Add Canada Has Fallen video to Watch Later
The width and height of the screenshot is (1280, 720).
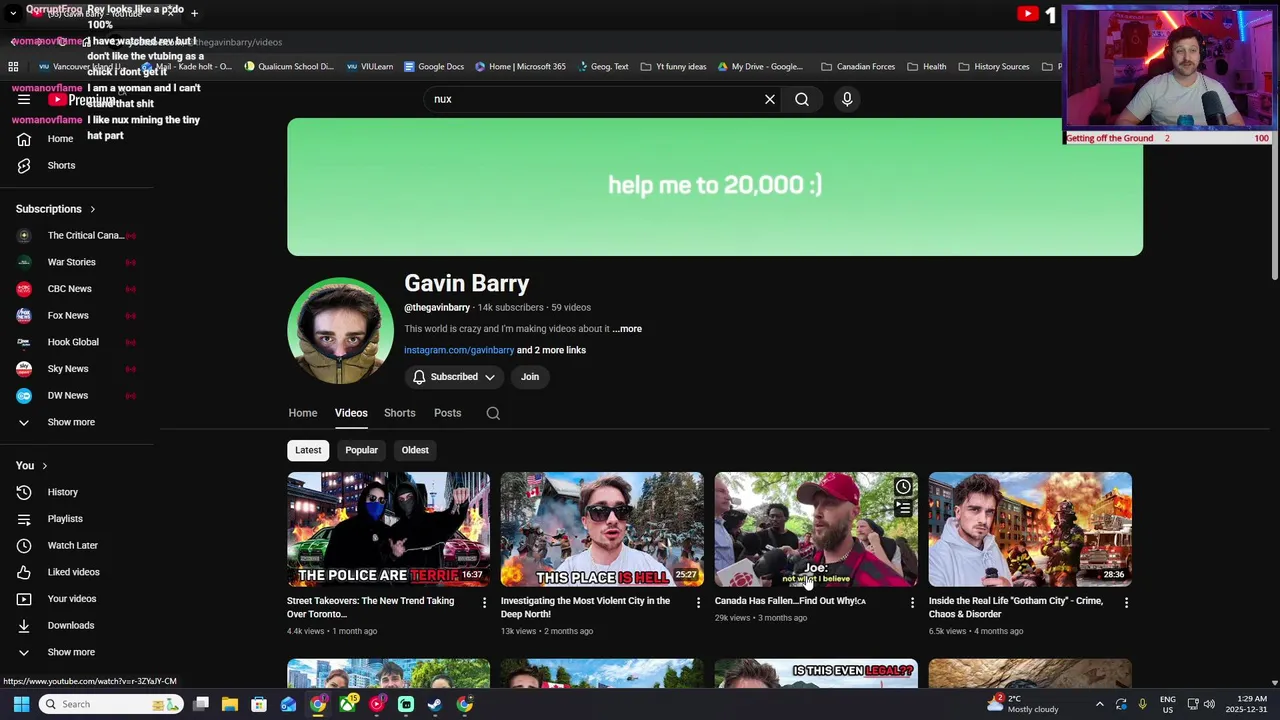pyautogui.click(x=903, y=487)
